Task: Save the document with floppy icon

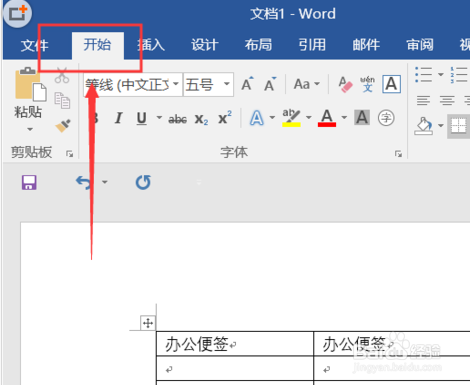Action: pyautogui.click(x=29, y=182)
